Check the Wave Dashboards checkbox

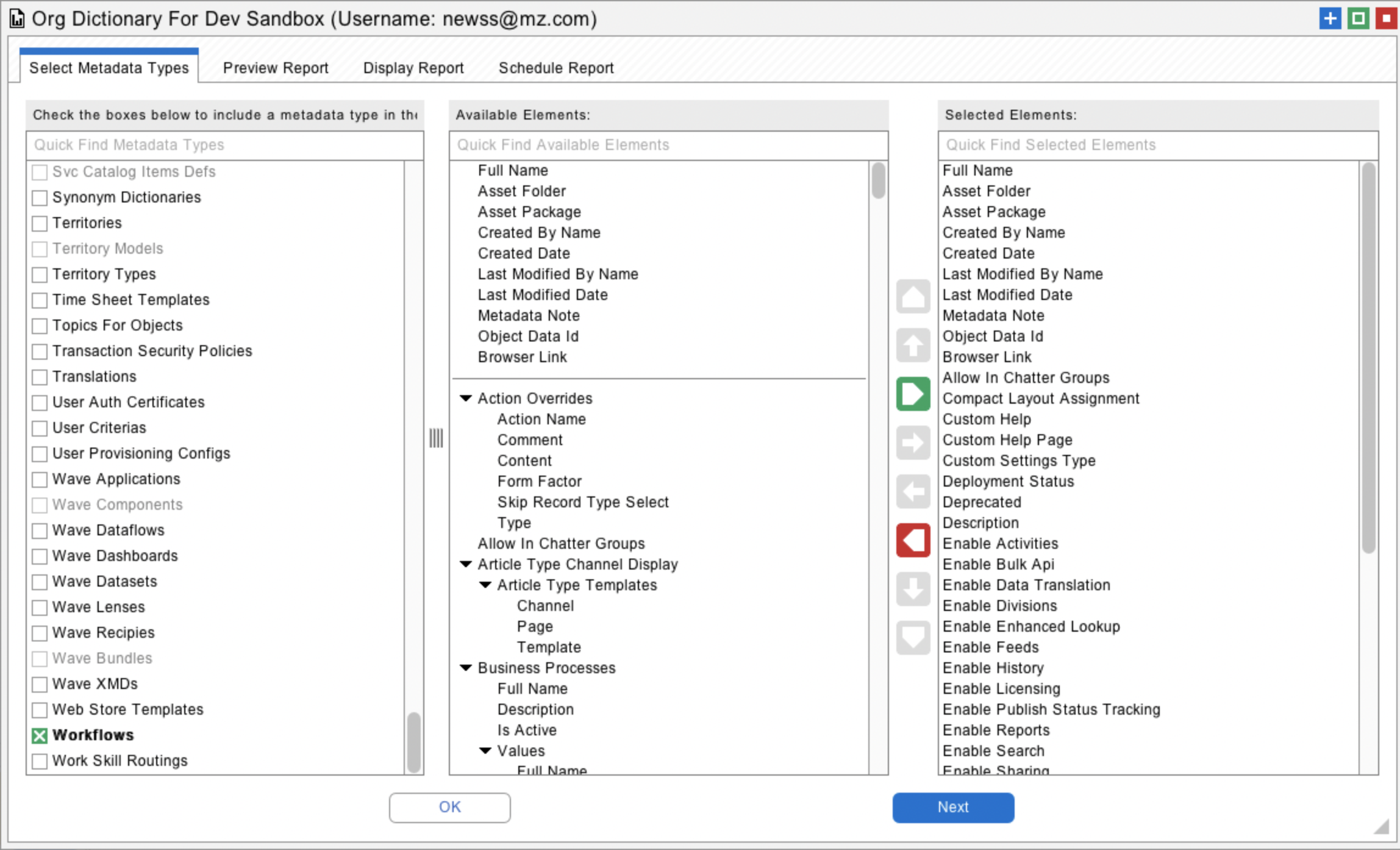pos(40,556)
